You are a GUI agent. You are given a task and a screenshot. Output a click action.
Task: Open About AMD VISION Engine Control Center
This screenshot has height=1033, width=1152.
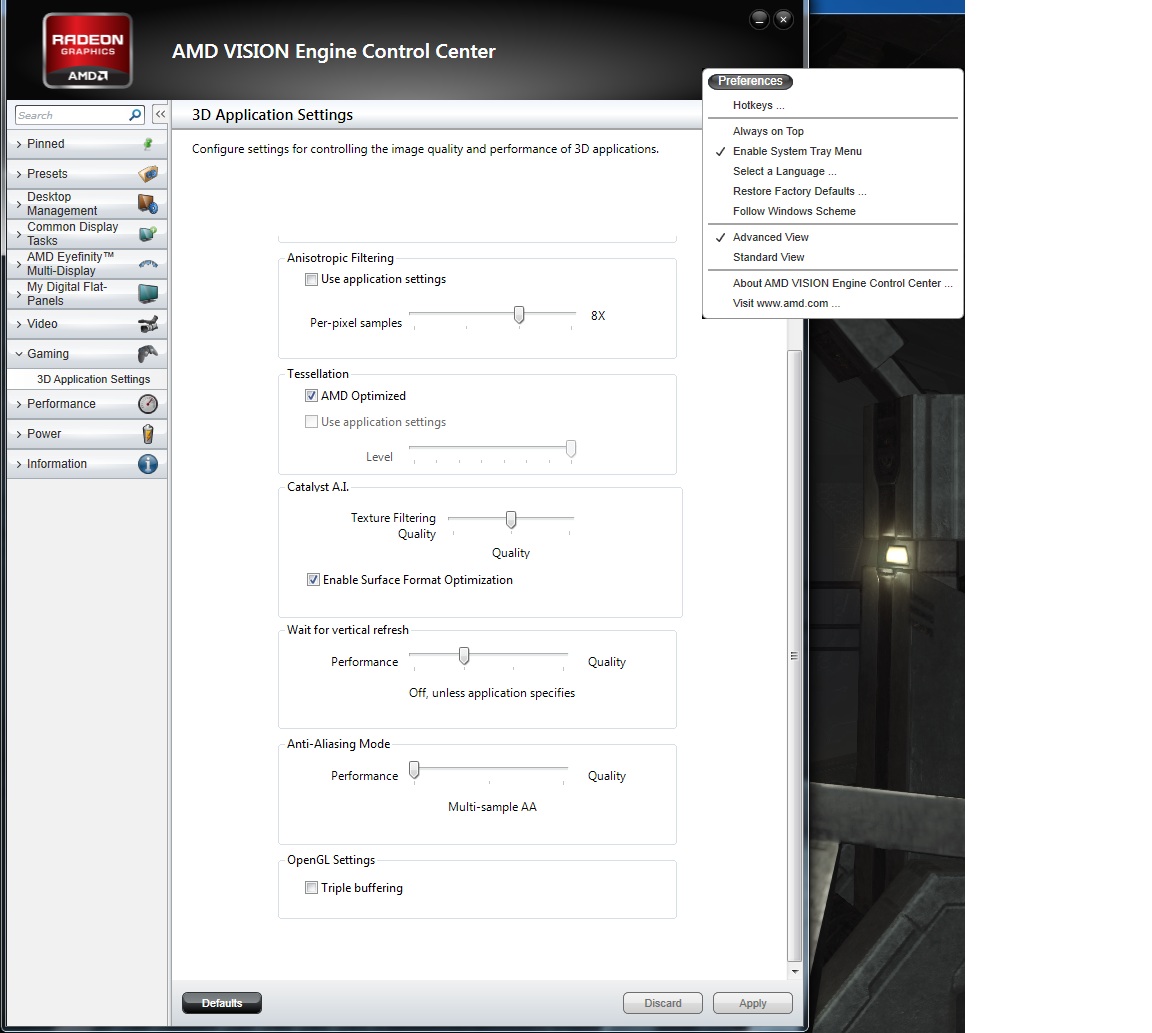(x=843, y=284)
